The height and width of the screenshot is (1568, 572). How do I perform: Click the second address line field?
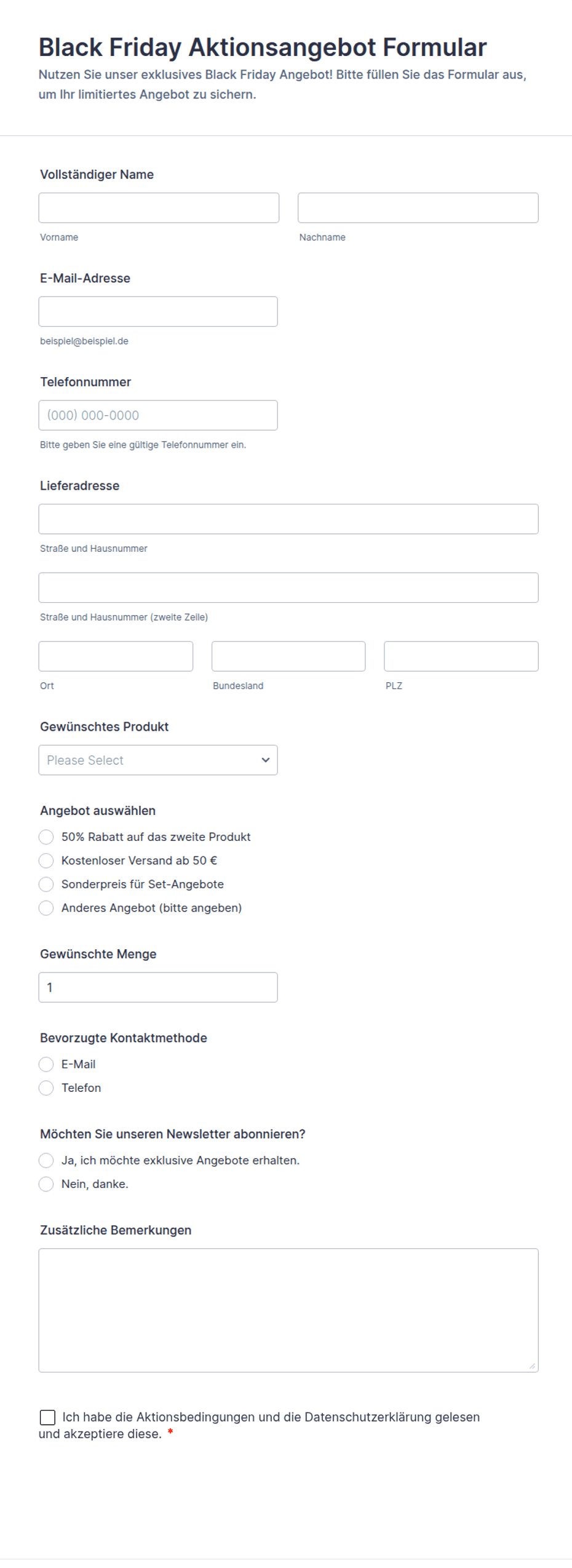coord(288,587)
